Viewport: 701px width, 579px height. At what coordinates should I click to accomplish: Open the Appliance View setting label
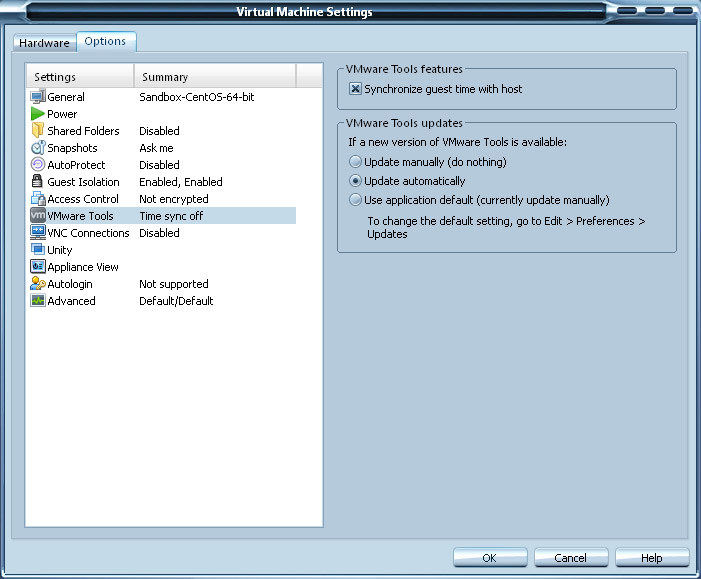83,267
